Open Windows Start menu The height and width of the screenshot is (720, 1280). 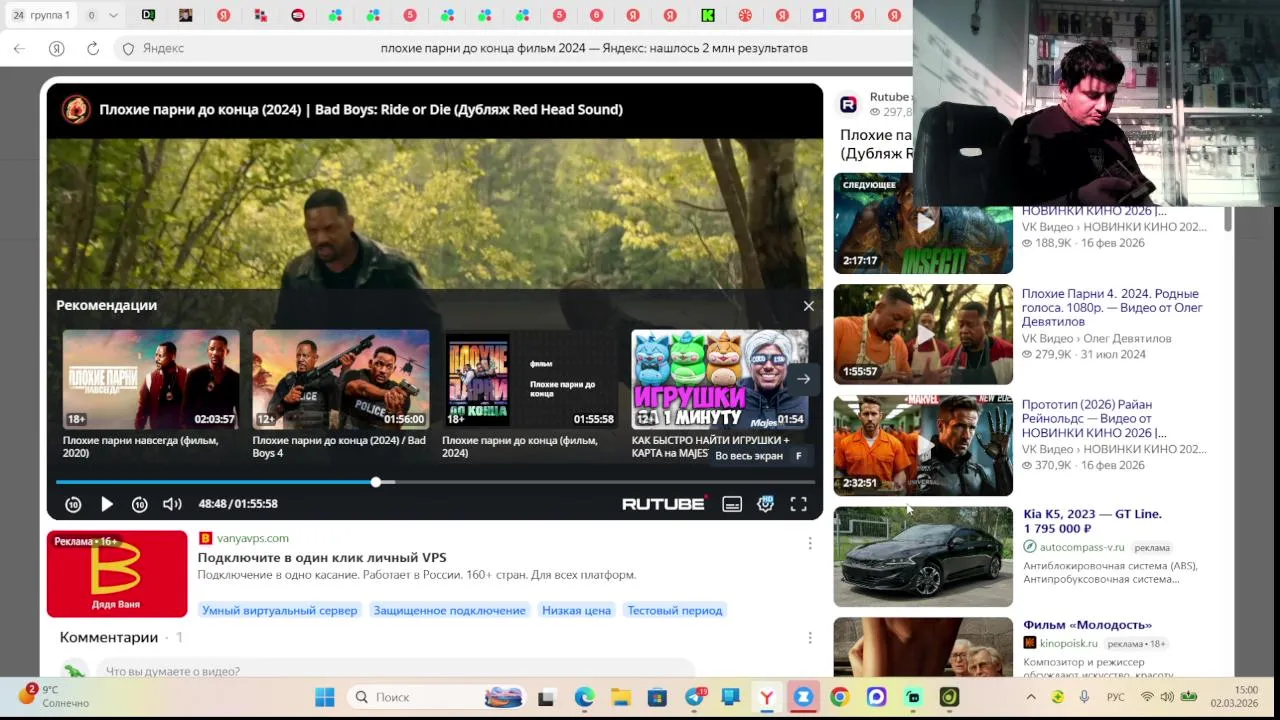point(325,697)
